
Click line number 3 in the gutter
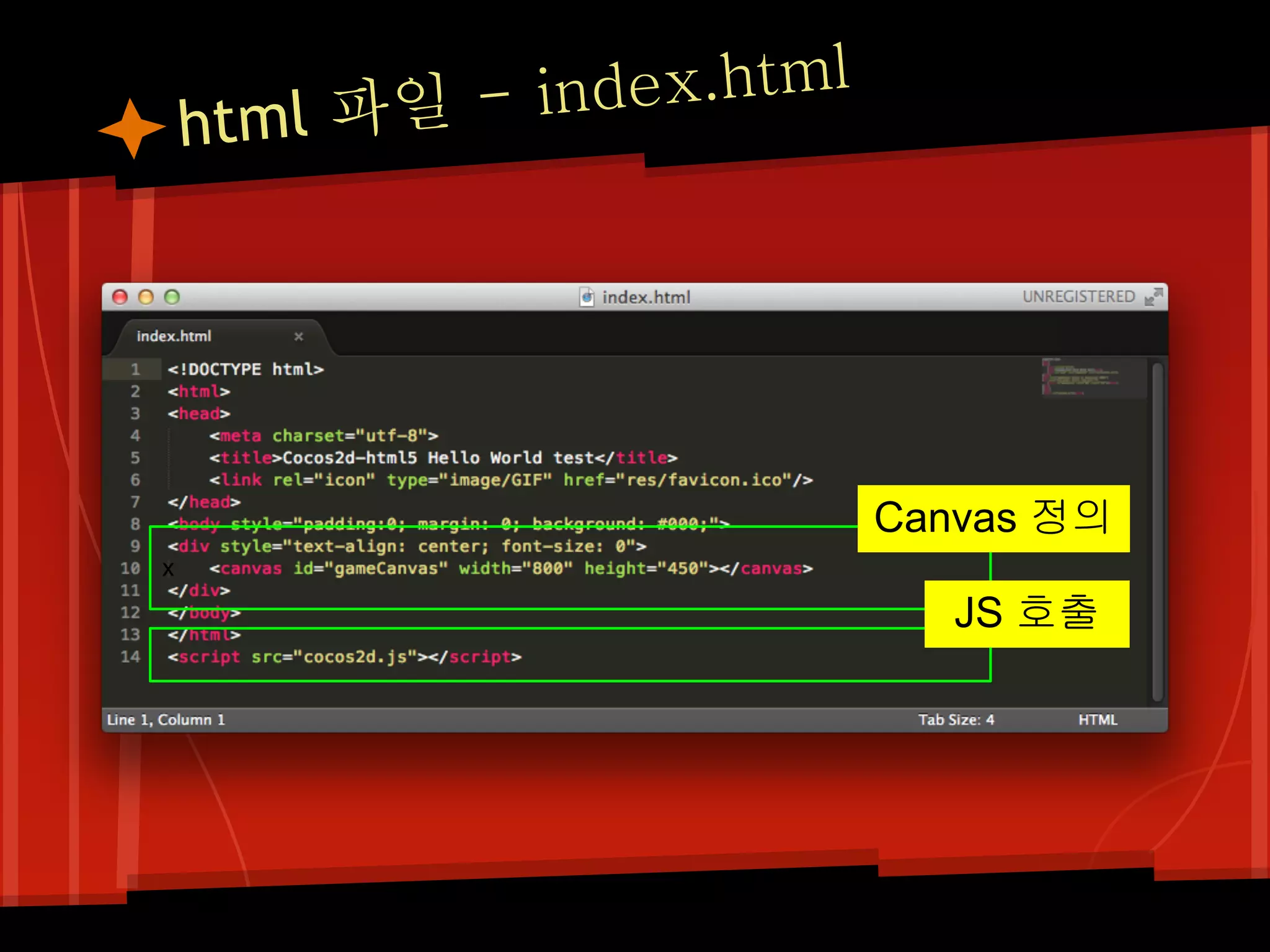[135, 413]
